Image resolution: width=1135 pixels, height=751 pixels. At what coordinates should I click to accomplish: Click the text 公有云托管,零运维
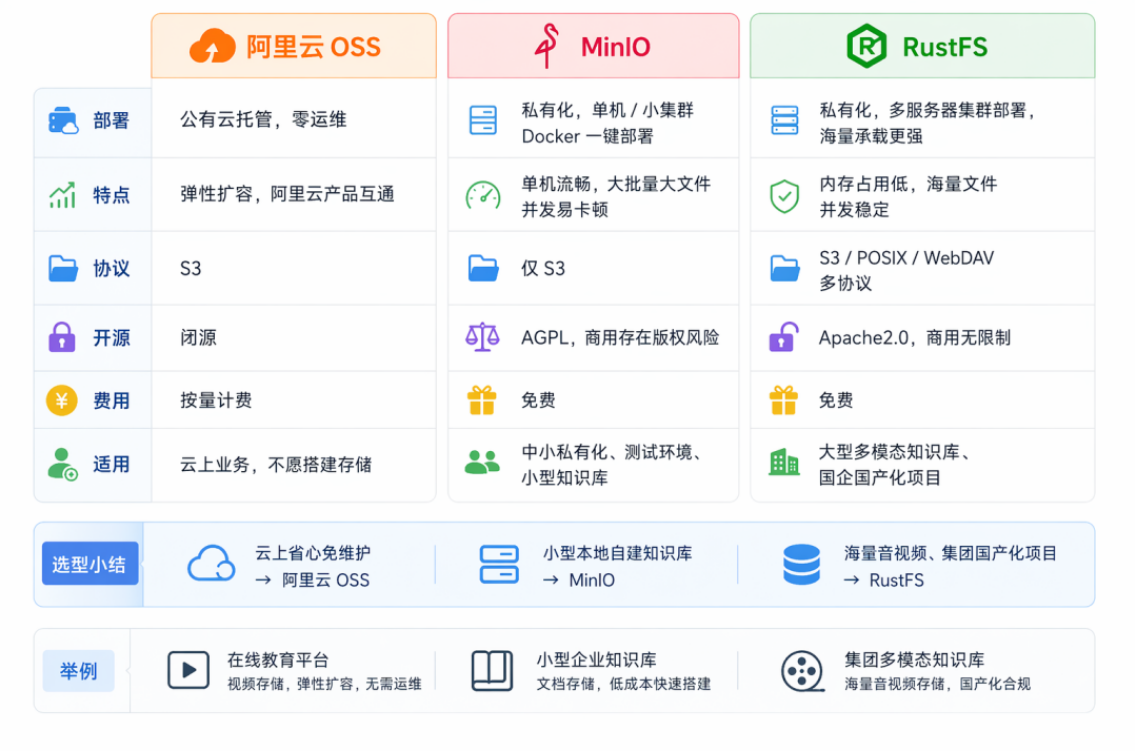[x=263, y=119]
